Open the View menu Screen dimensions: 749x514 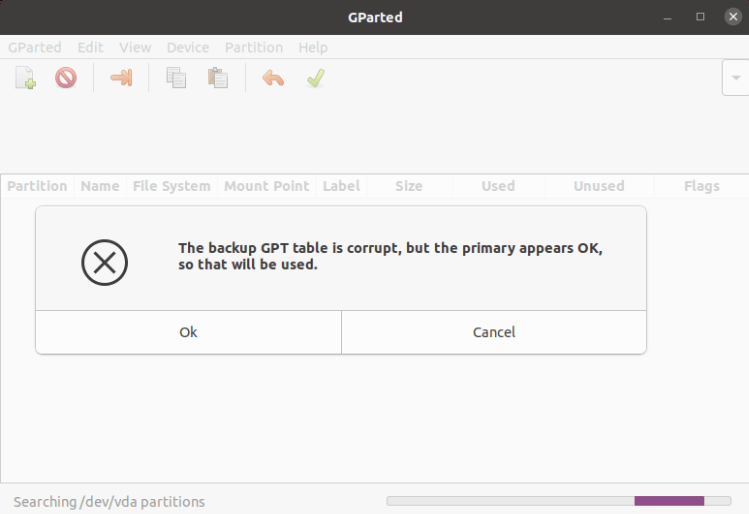[135, 47]
